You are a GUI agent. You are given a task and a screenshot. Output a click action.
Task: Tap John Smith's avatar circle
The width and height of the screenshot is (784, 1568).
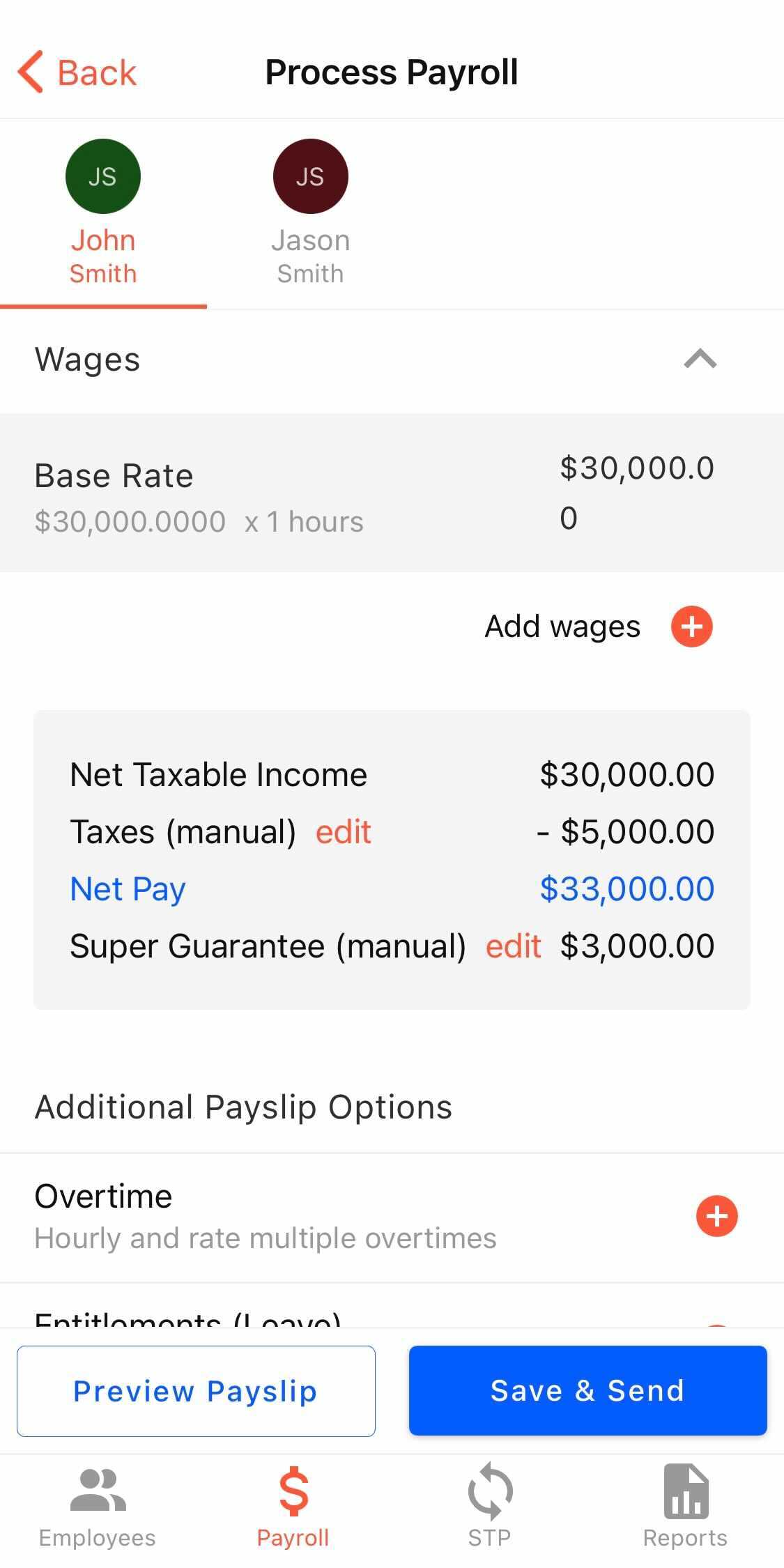click(x=102, y=176)
